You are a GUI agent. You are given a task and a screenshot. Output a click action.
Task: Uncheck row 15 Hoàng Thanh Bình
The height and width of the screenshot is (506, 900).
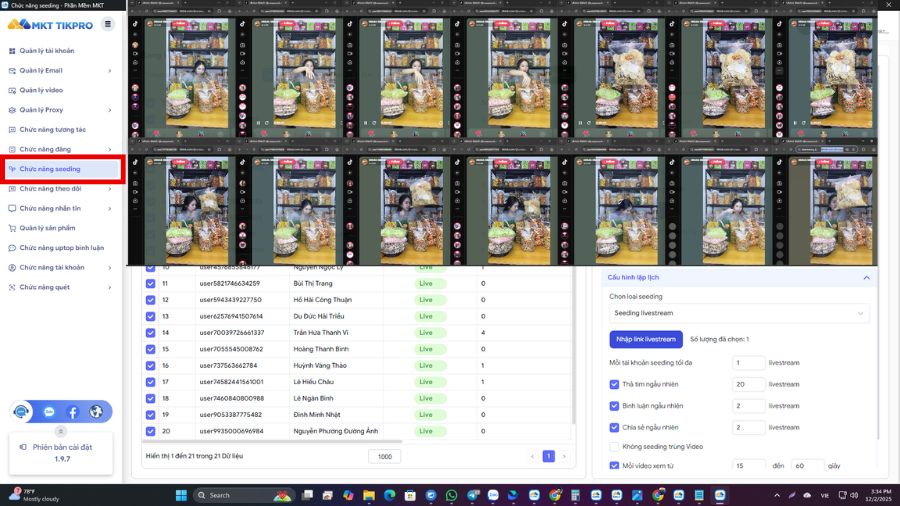[x=150, y=349]
